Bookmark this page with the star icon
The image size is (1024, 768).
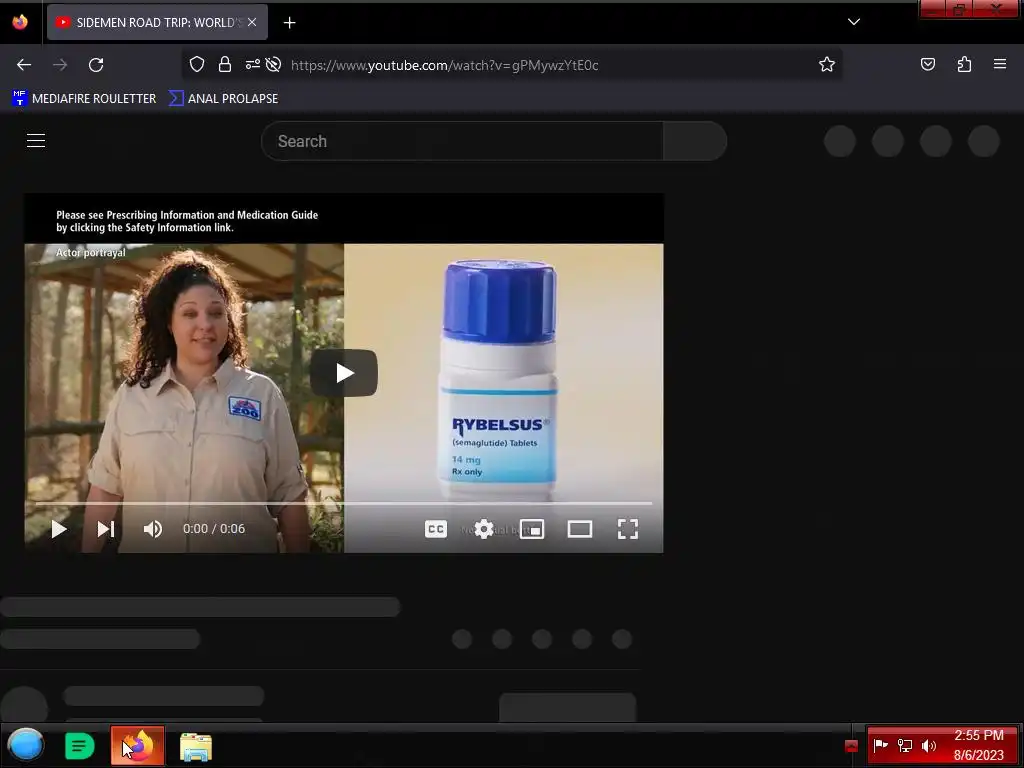(x=827, y=64)
